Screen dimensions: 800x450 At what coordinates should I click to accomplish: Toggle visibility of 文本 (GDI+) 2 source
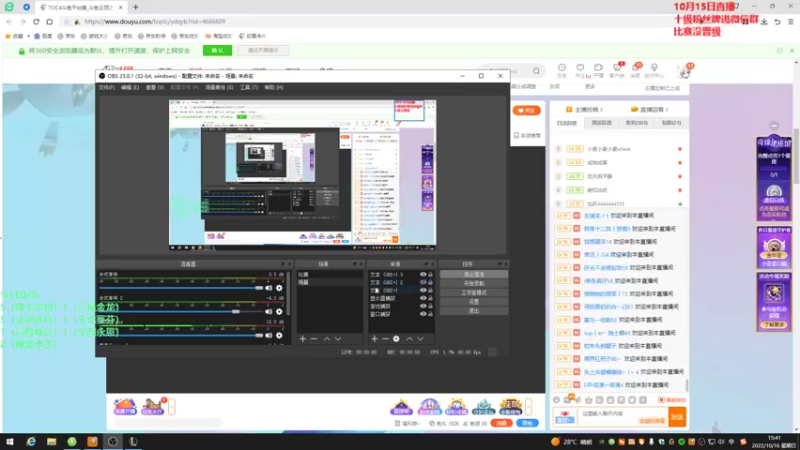tap(423, 282)
